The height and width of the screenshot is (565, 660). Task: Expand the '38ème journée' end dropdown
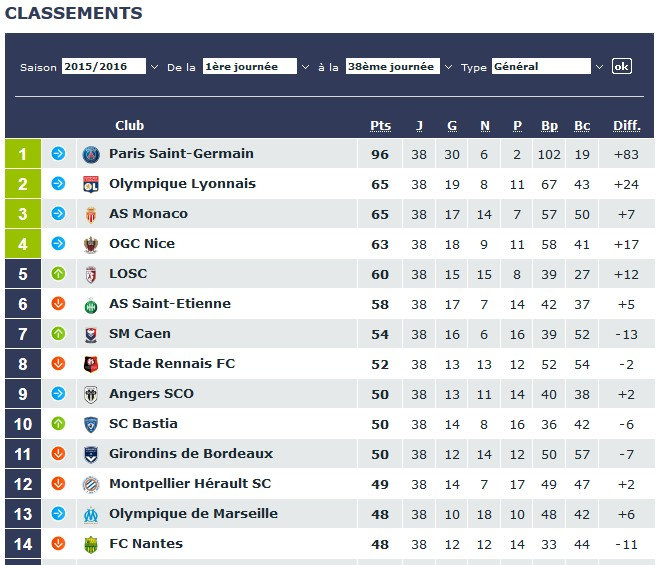pyautogui.click(x=399, y=67)
